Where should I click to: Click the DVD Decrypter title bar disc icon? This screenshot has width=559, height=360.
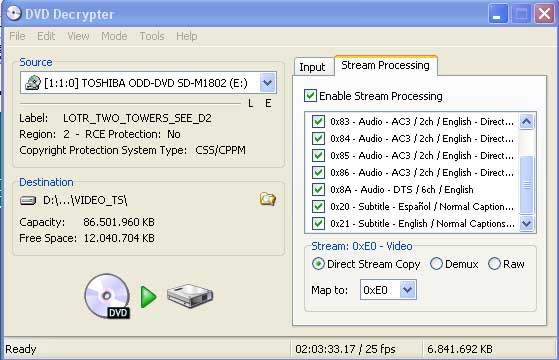tap(14, 14)
